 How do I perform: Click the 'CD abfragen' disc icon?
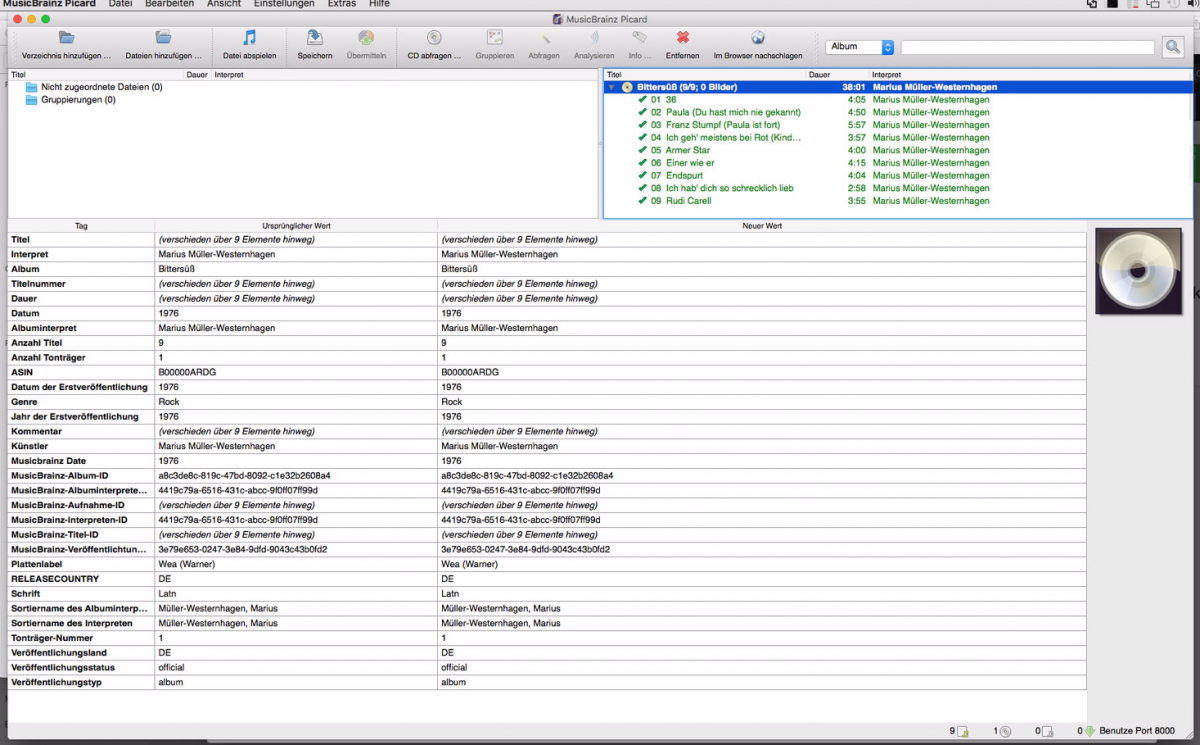pos(434,38)
